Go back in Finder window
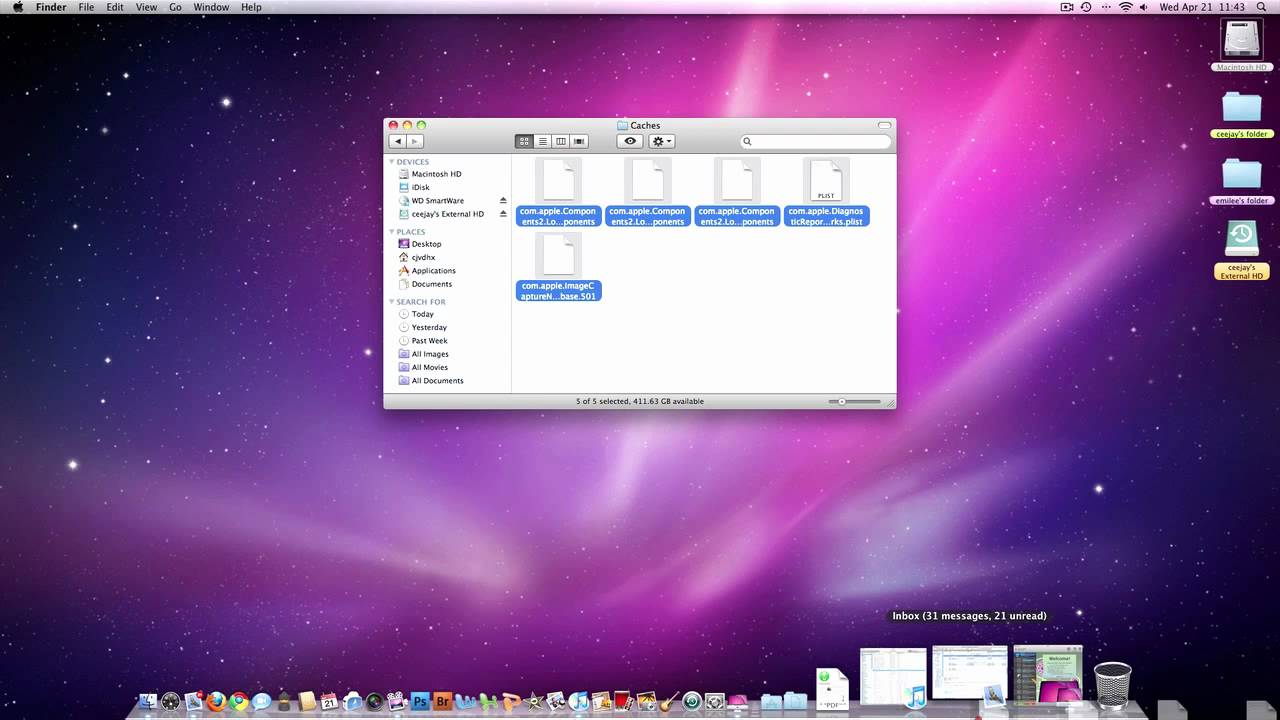 tap(398, 141)
